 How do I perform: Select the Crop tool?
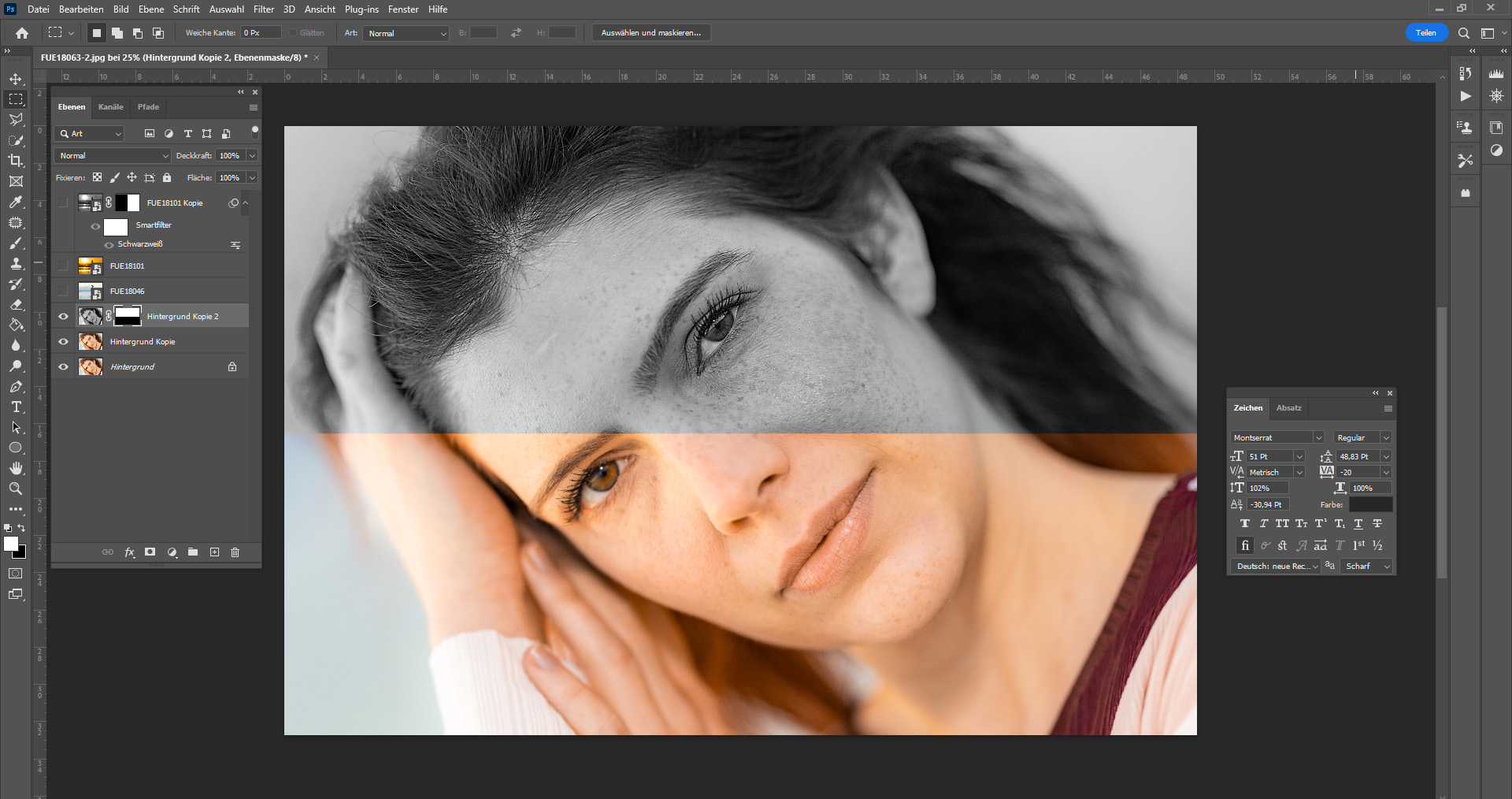pos(16,161)
